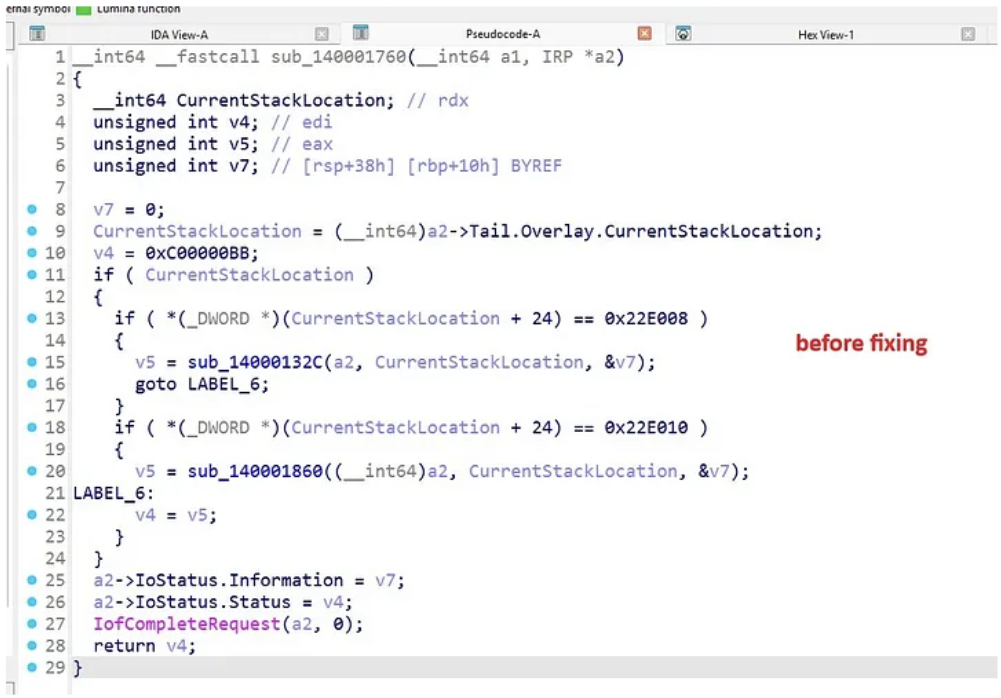Toggle breakpoint dot on line 8
Viewport: 1001px width, 698px height.
[32, 209]
